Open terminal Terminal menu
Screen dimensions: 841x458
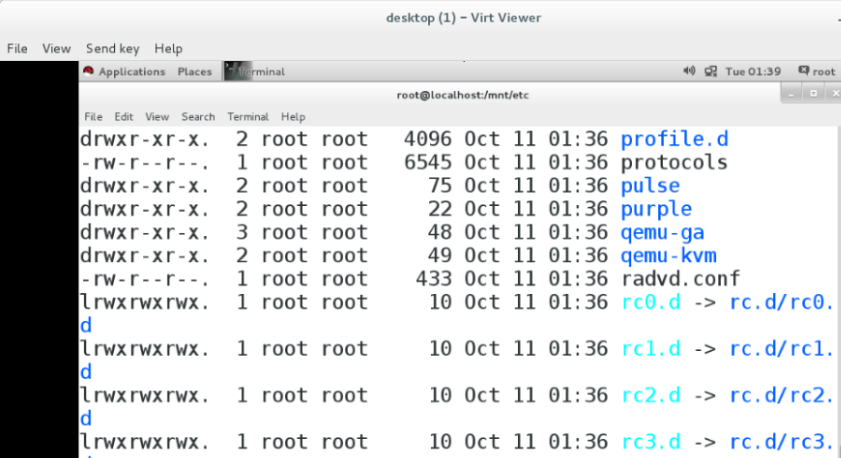tap(248, 117)
